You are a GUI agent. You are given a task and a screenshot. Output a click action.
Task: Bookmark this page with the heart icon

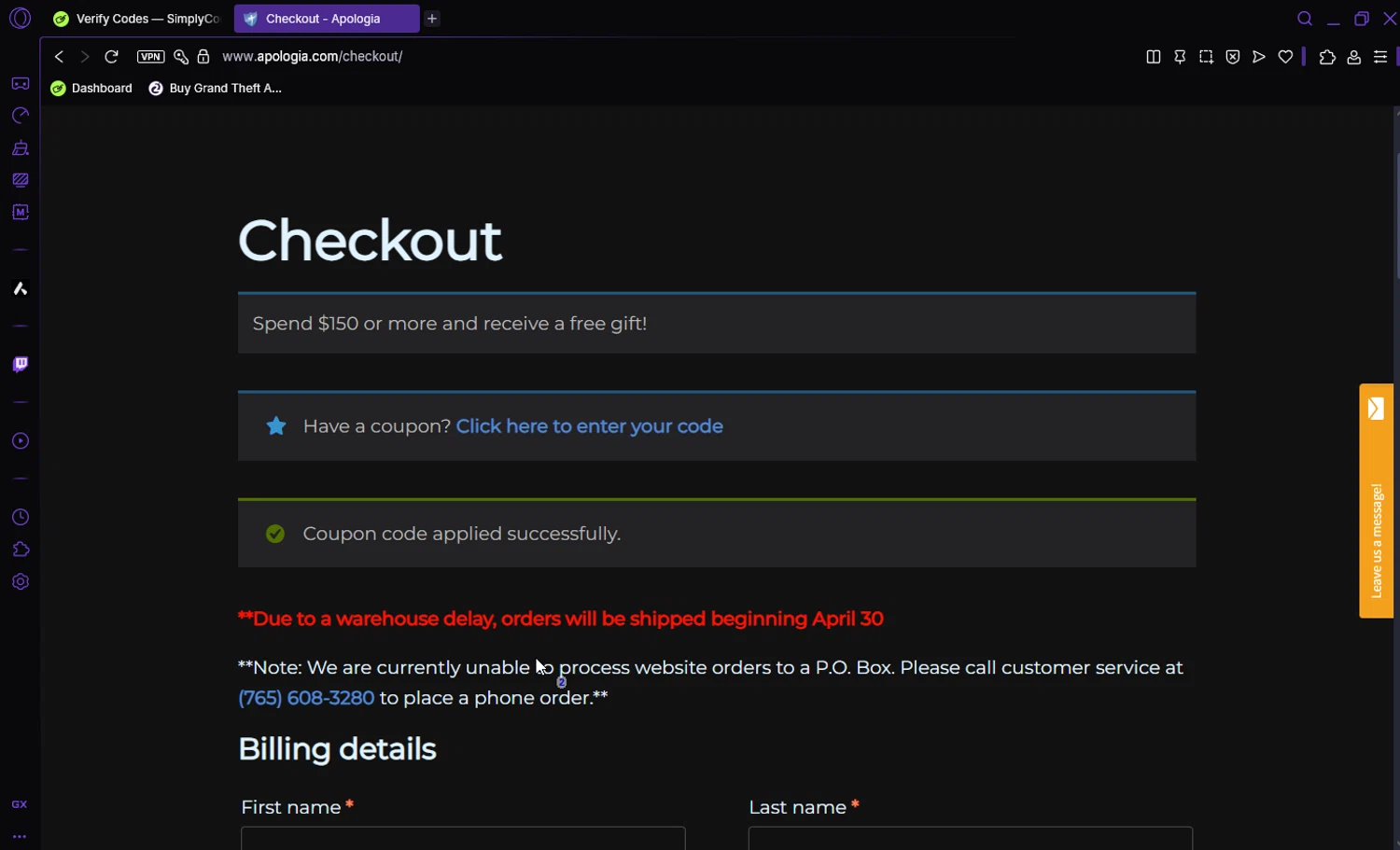(1285, 57)
